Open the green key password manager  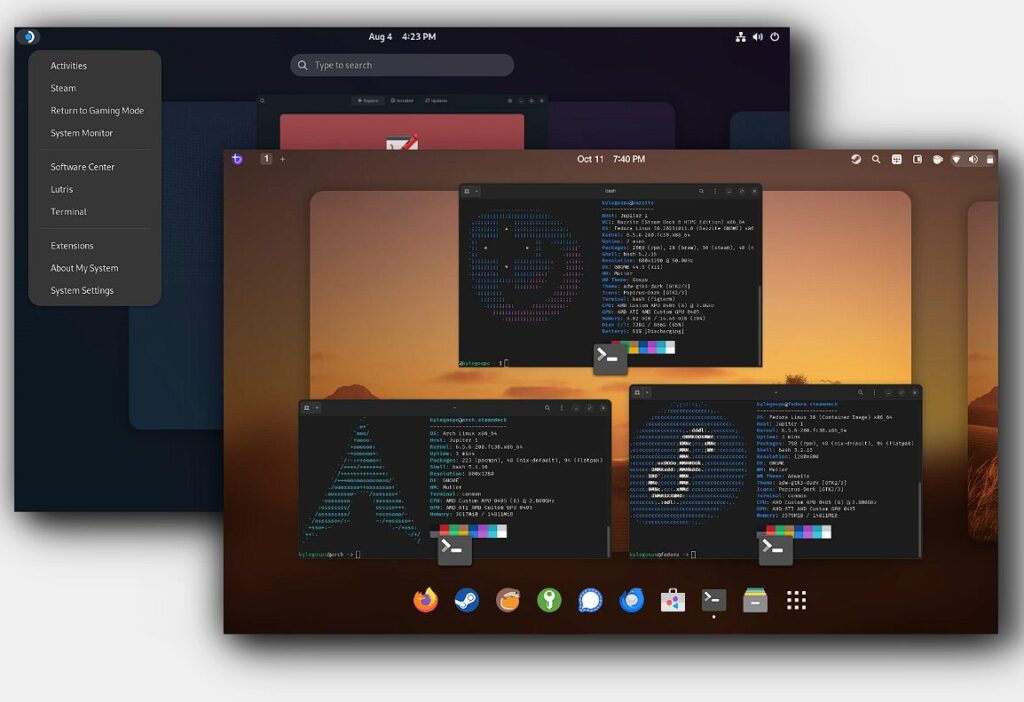549,600
